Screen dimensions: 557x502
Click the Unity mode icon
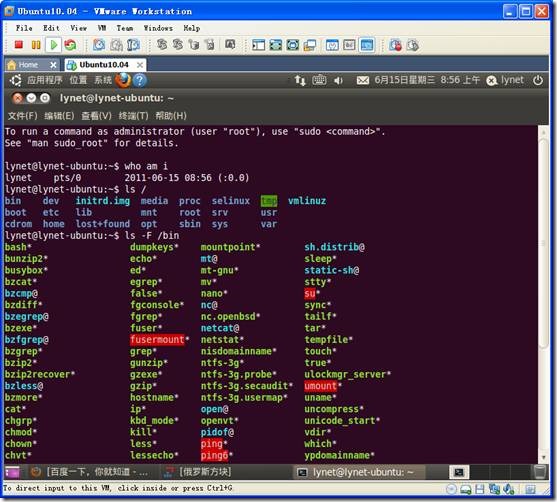tap(310, 45)
